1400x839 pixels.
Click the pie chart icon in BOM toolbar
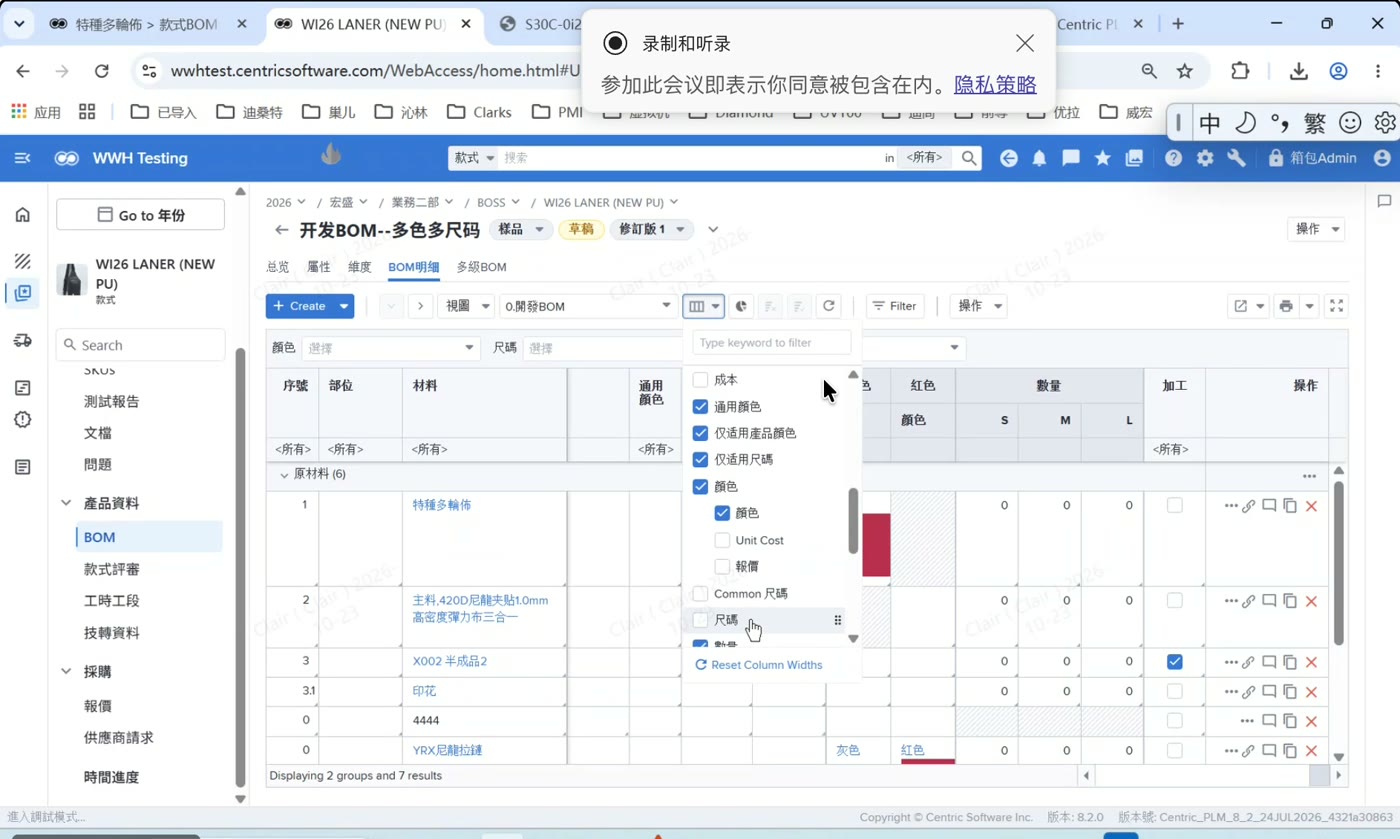point(741,306)
